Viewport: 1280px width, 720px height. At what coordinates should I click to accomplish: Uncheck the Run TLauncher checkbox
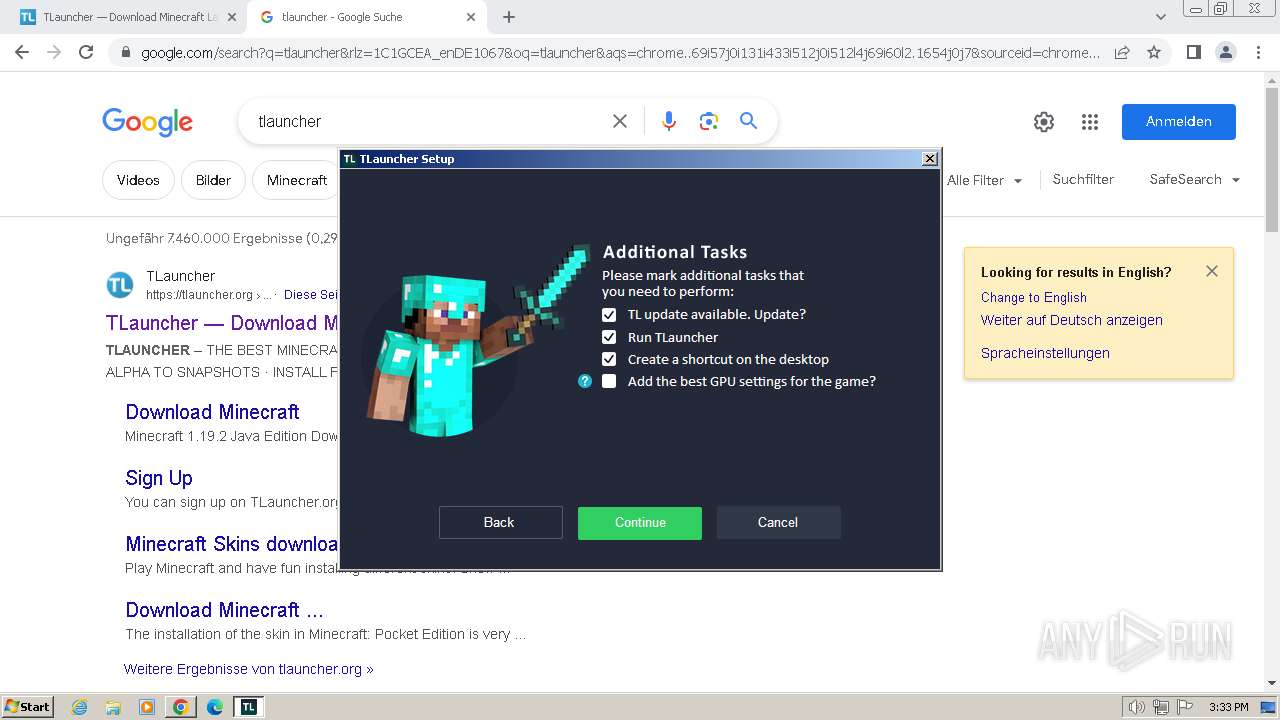[609, 337]
